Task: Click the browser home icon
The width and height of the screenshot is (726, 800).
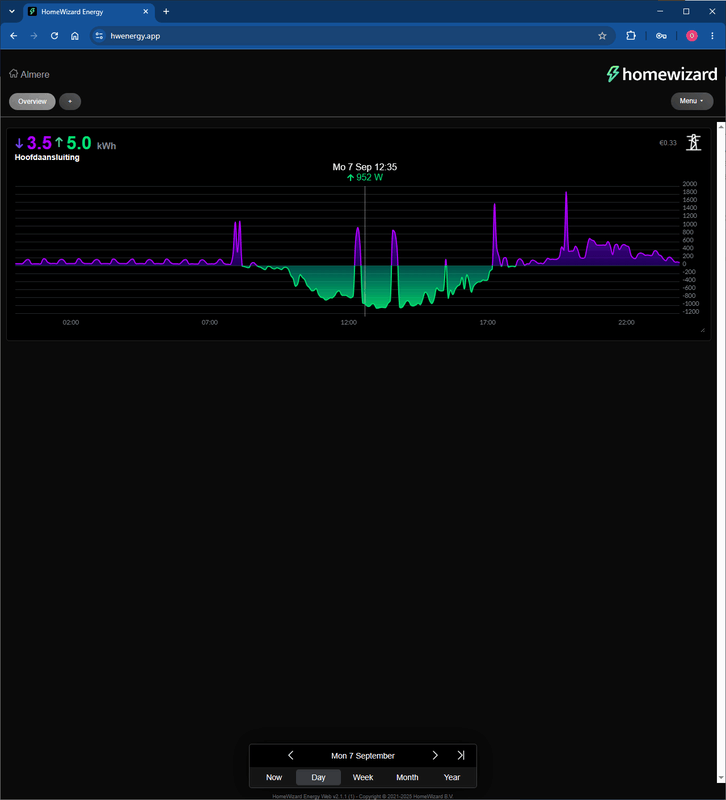Action: pos(74,36)
